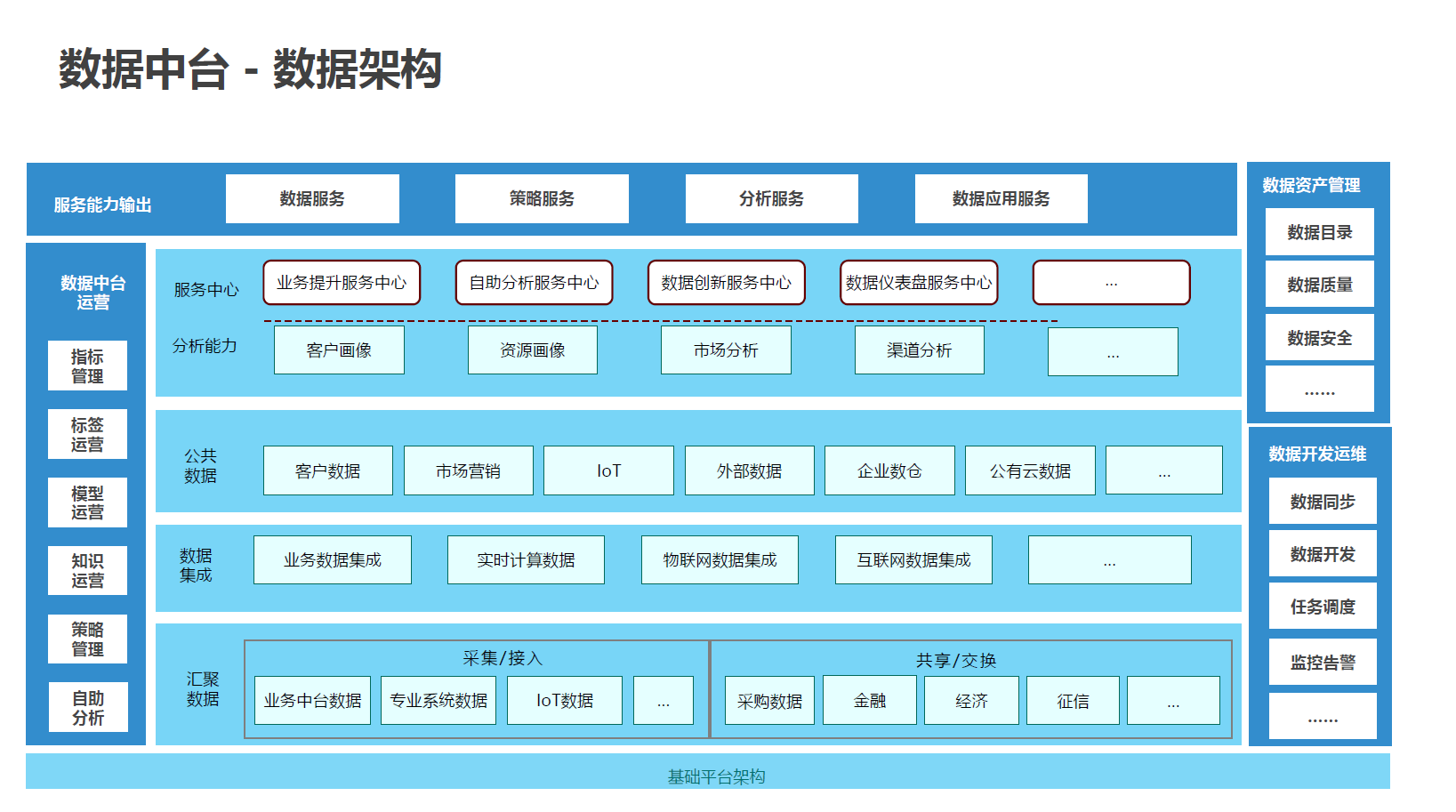Select 任务调度 under 数据开发运维

[x=1323, y=607]
